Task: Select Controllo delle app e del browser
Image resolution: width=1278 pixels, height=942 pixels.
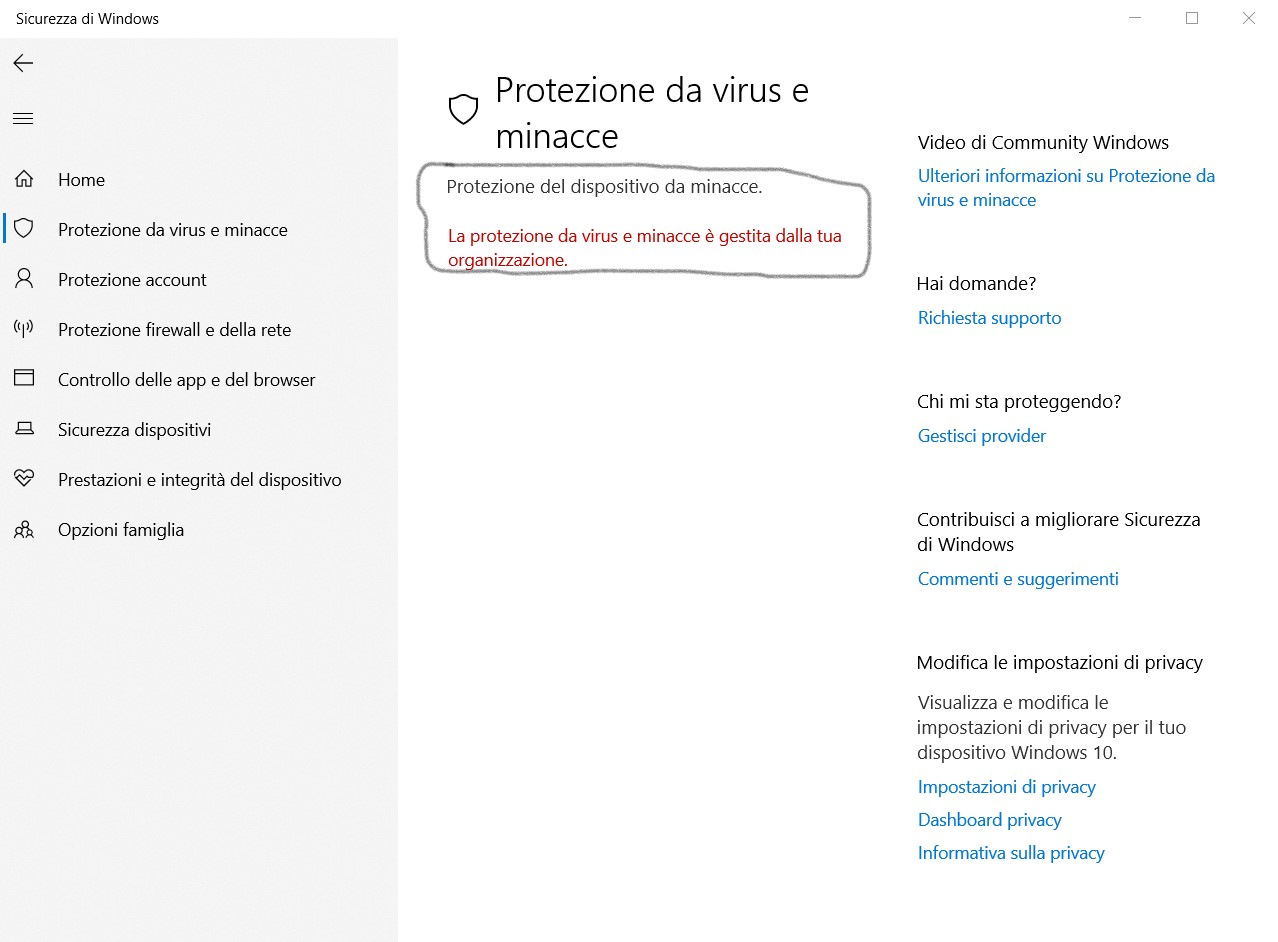Action: tap(187, 380)
